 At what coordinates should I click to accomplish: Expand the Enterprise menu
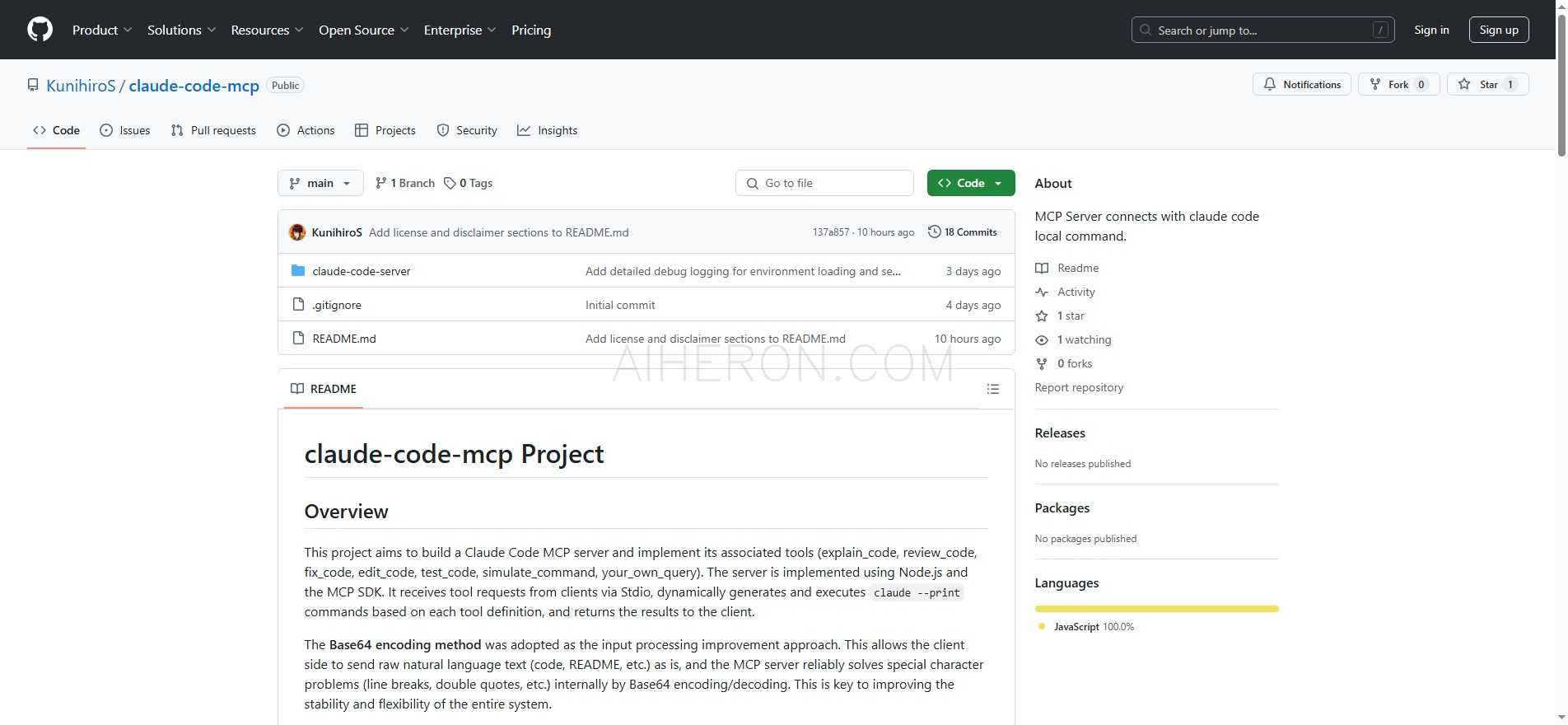click(460, 30)
